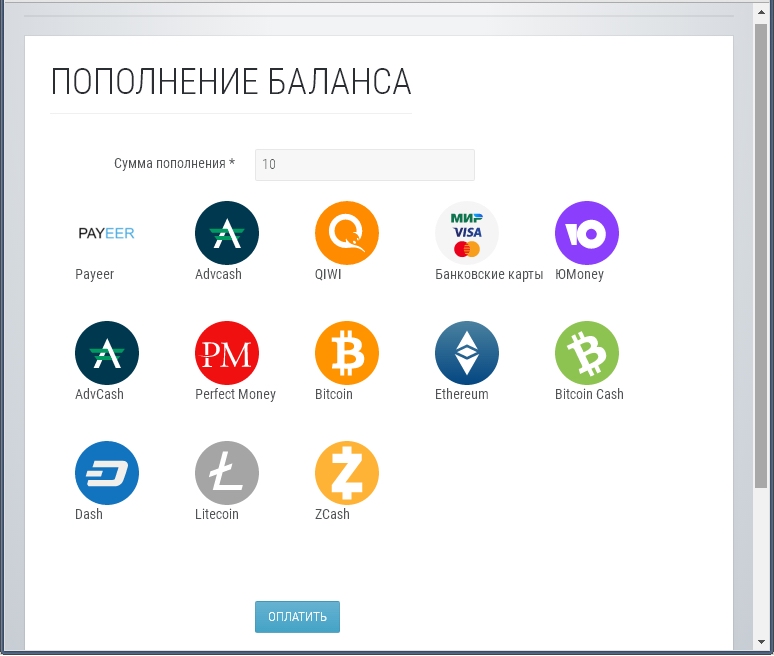Viewport: 774px width, 656px height.
Task: Choose the yellow ZCash icon
Action: coord(347,473)
